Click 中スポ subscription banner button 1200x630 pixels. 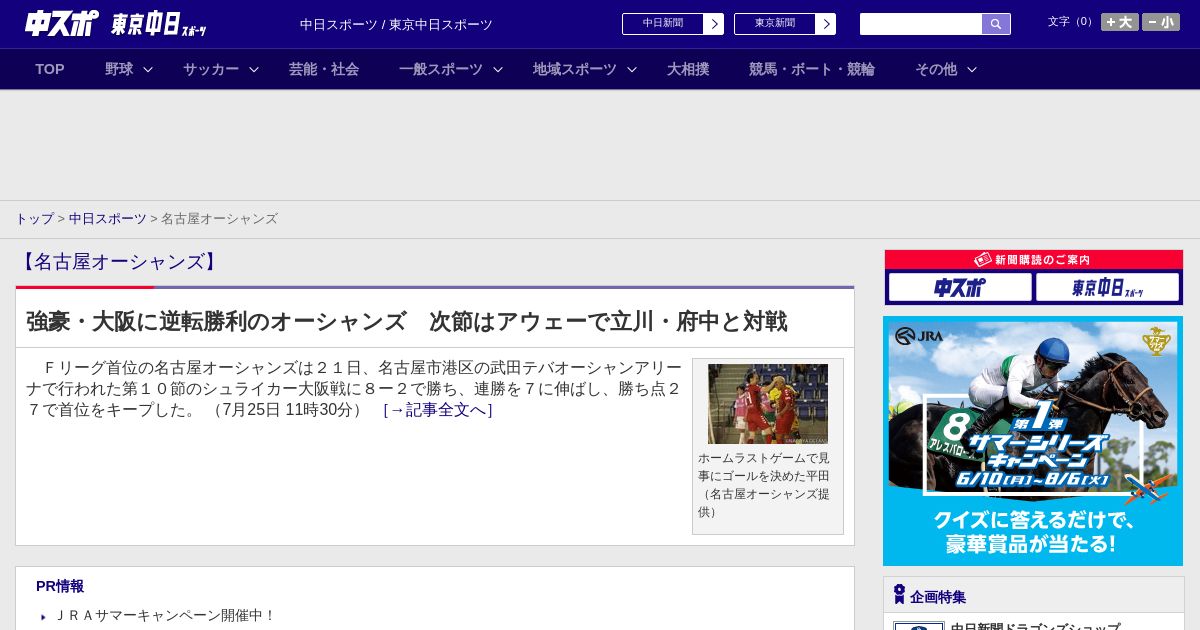(960, 287)
